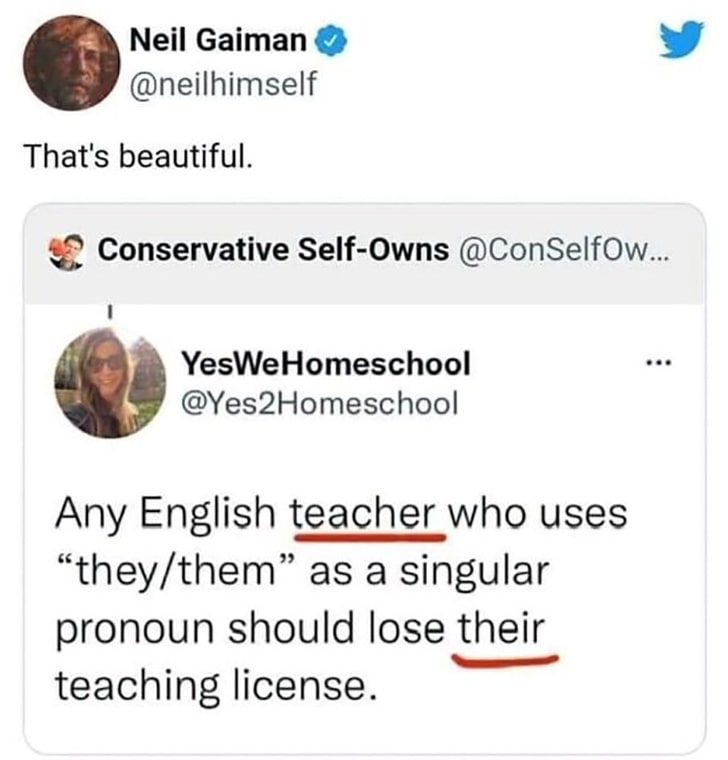This screenshot has height=760, width=728.
Task: Open the Conservative Self-Owns account name
Action: pos(273,250)
